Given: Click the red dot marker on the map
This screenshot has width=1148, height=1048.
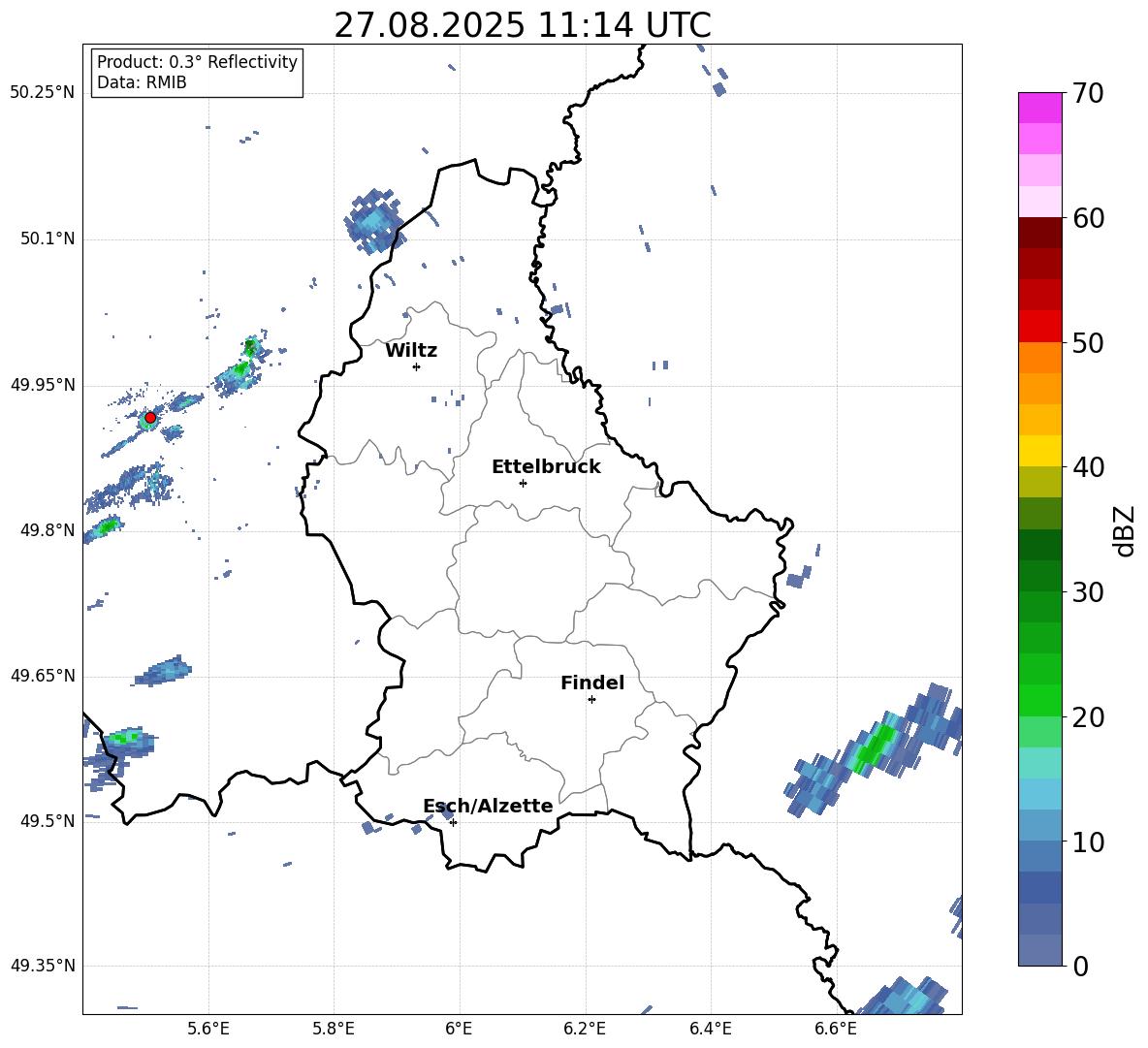Looking at the screenshot, I should pyautogui.click(x=150, y=418).
